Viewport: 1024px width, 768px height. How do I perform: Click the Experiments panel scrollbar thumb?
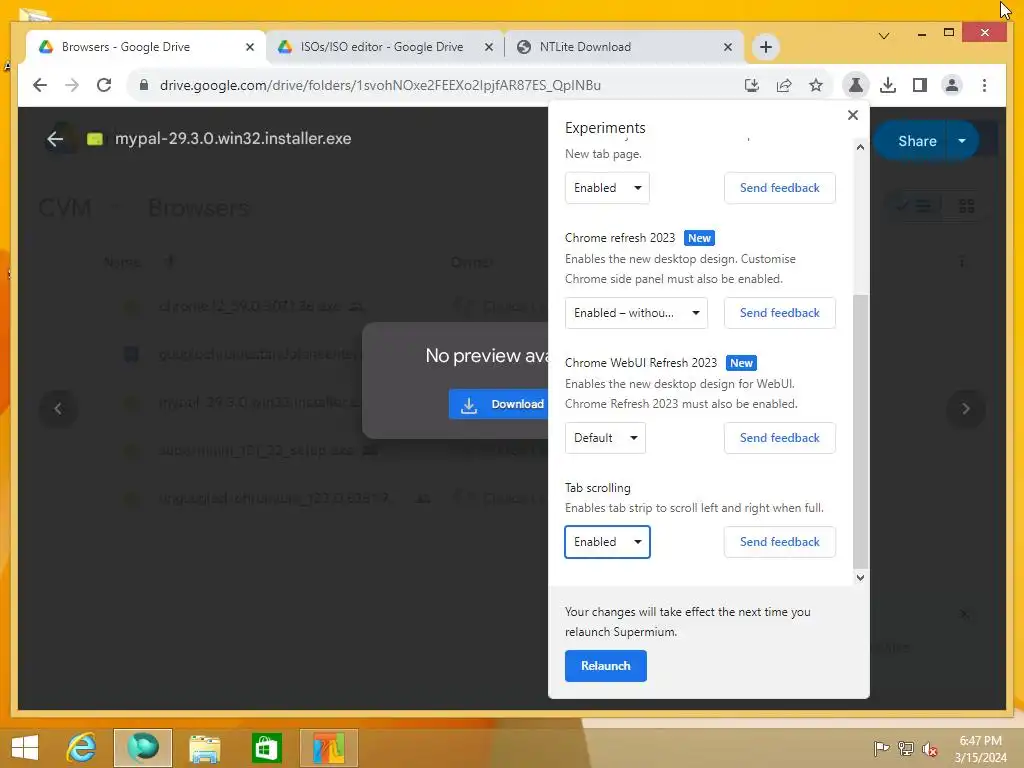click(861, 431)
